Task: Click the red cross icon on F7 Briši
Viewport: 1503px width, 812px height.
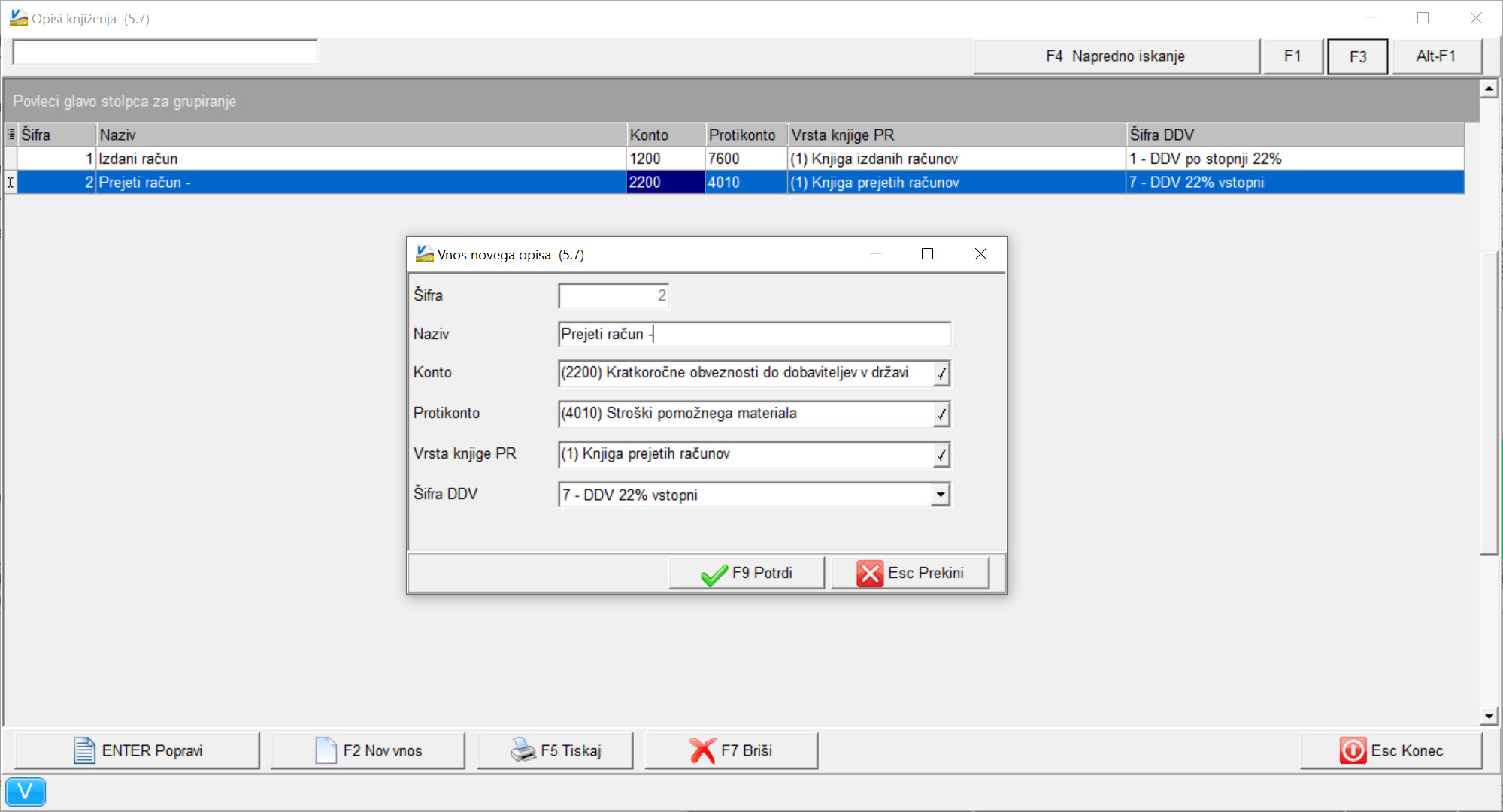Action: coord(703,750)
